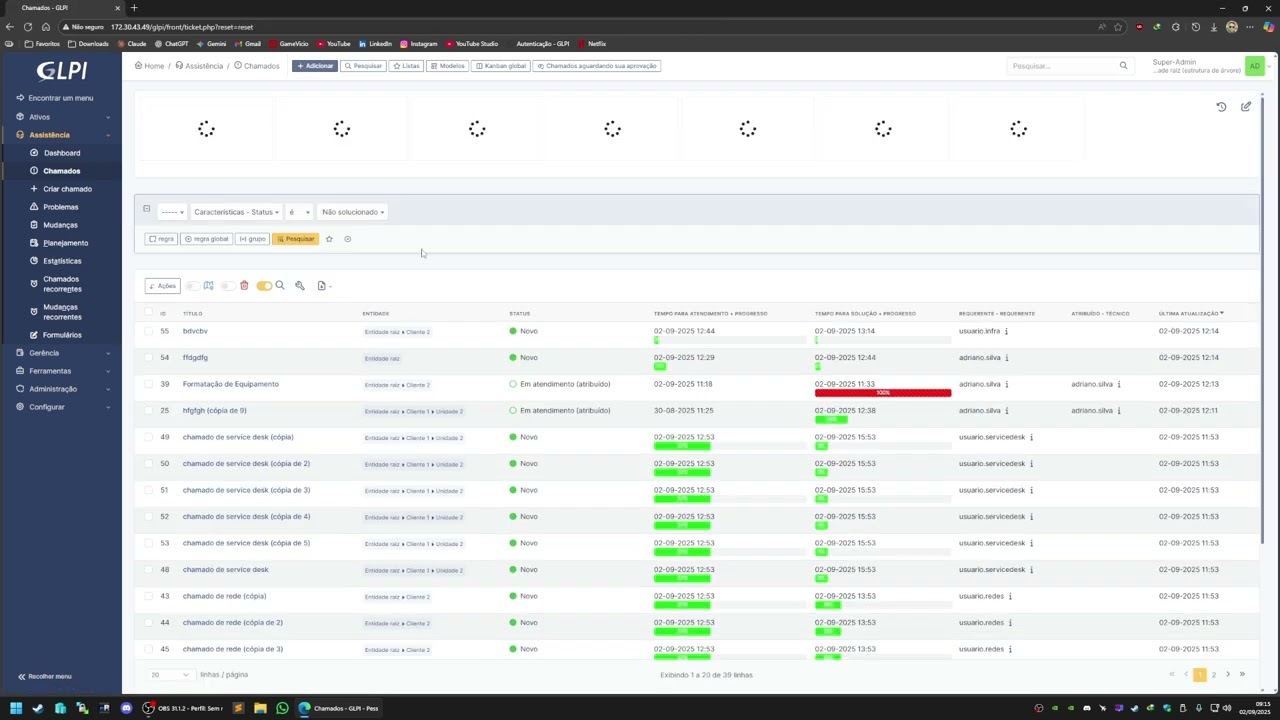Click the info icon beside usuario.infra
Image resolution: width=1280 pixels, height=720 pixels.
tap(1006, 331)
